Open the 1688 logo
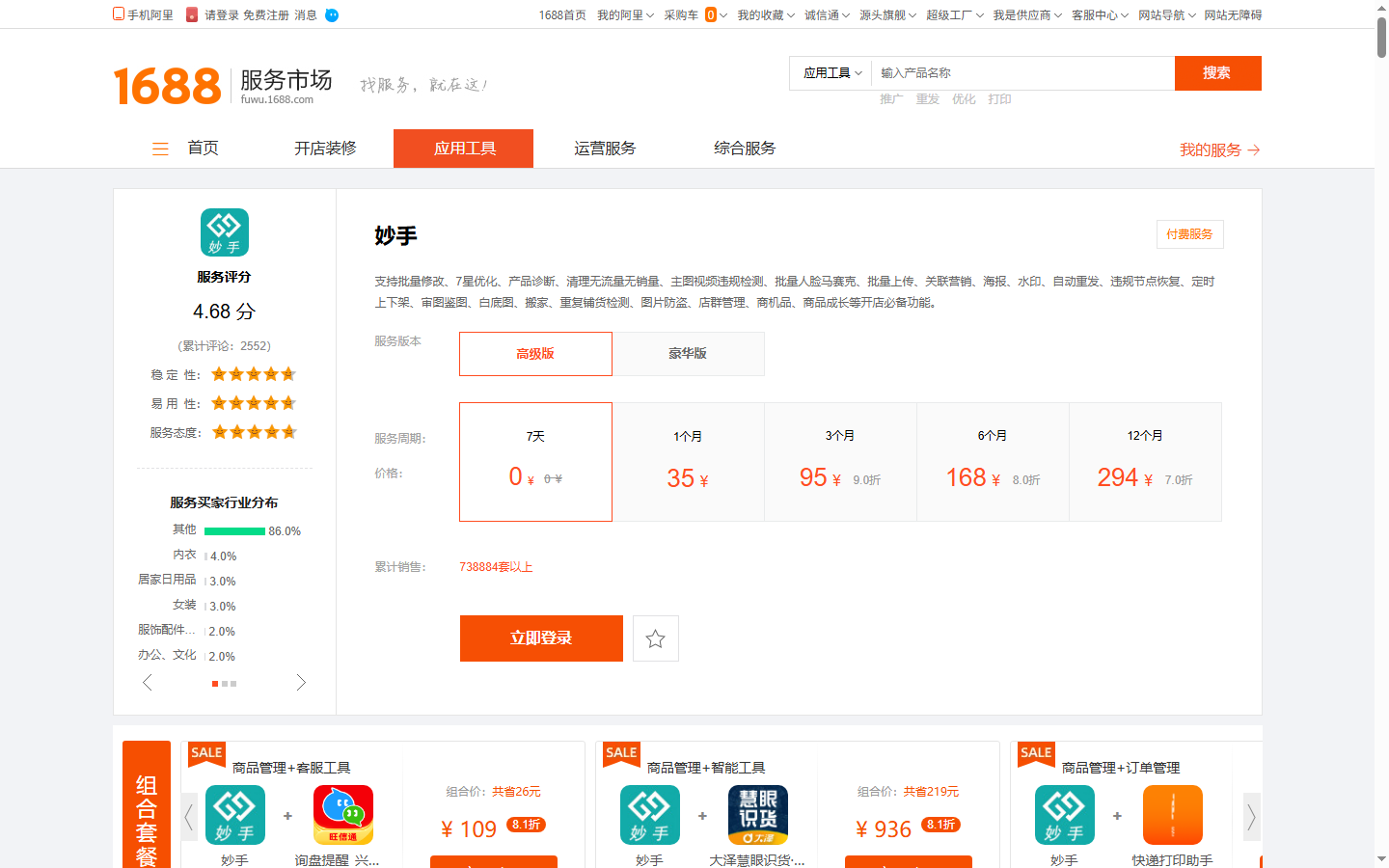 click(167, 86)
